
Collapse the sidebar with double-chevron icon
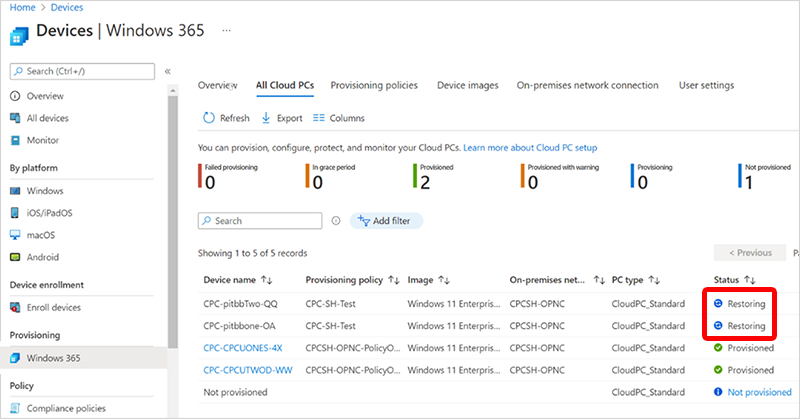[x=168, y=72]
